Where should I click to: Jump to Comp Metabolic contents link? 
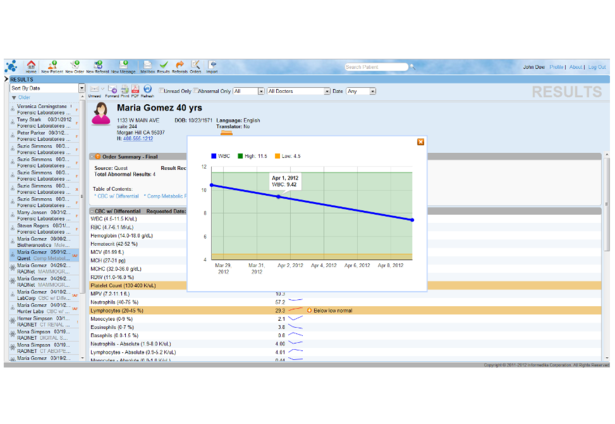(165, 196)
